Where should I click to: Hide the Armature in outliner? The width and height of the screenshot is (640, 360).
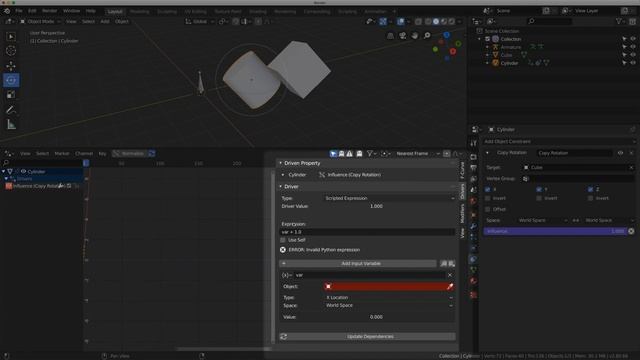pyautogui.click(x=633, y=47)
